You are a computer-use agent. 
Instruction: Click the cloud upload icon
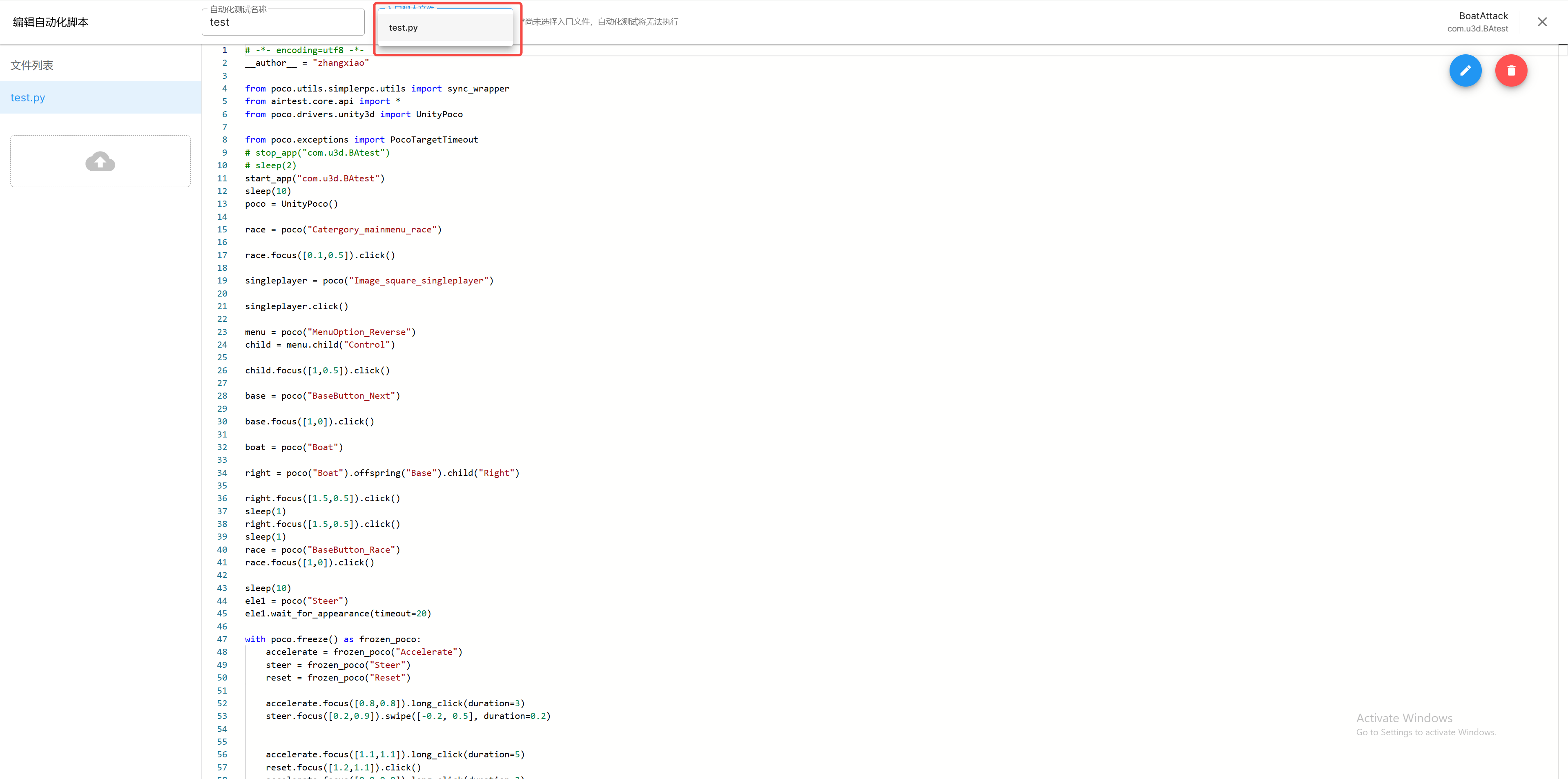(100, 161)
